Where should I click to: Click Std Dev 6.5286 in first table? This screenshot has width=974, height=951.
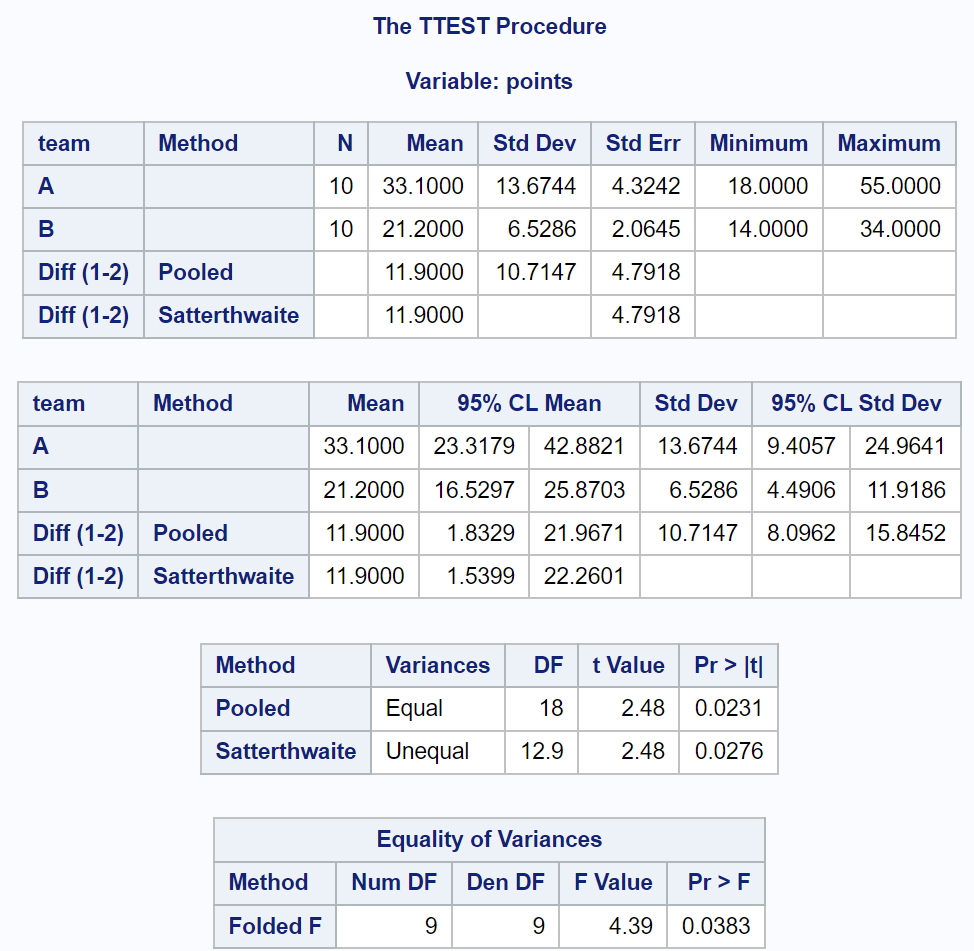coord(542,229)
